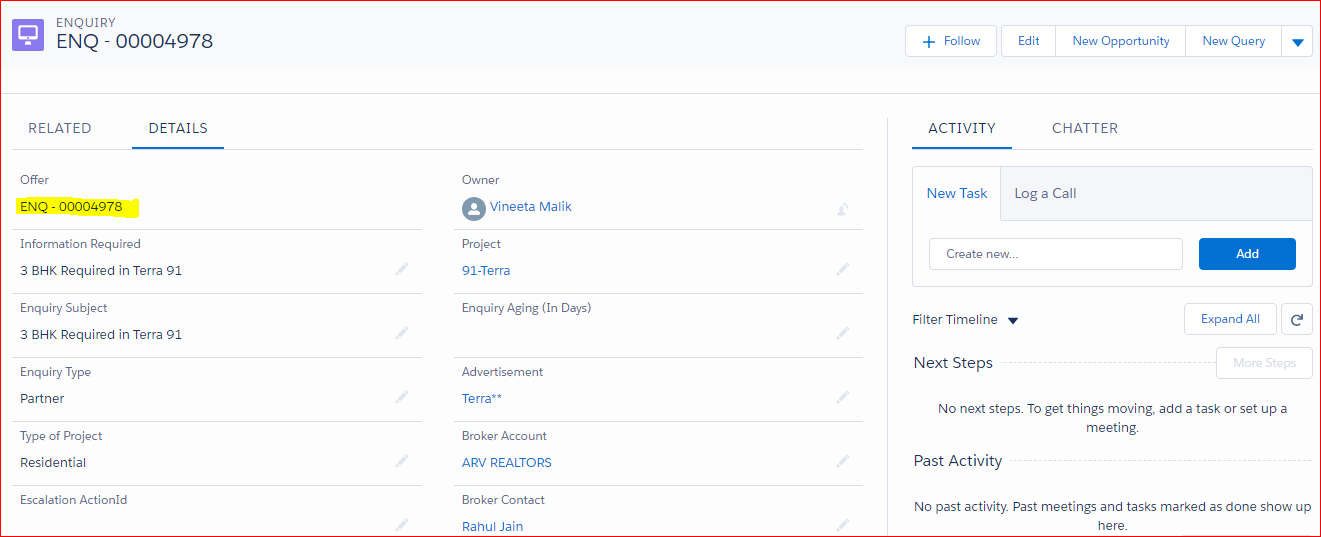Click pencil icon next to Information Required
The height and width of the screenshot is (537, 1321).
(402, 270)
